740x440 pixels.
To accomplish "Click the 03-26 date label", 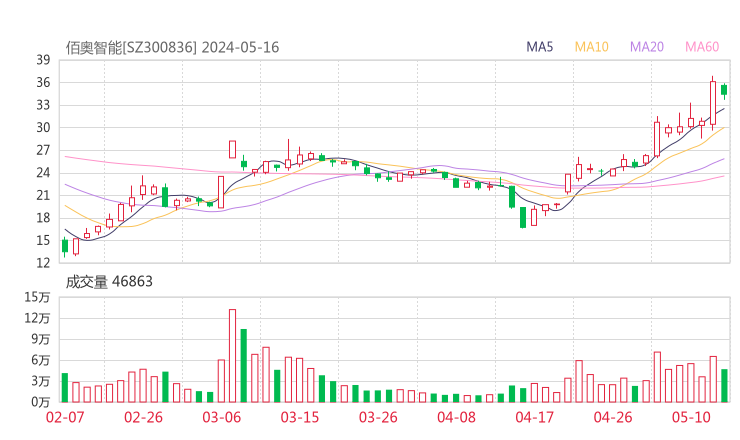I will coord(378,417).
